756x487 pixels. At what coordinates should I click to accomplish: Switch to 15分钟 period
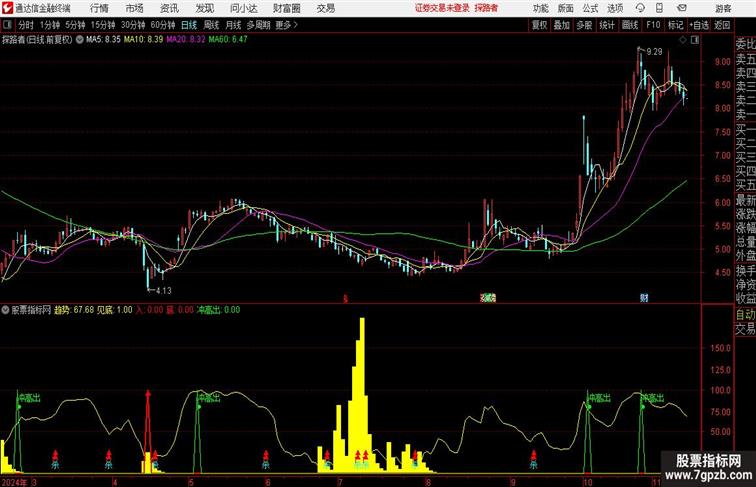click(103, 25)
